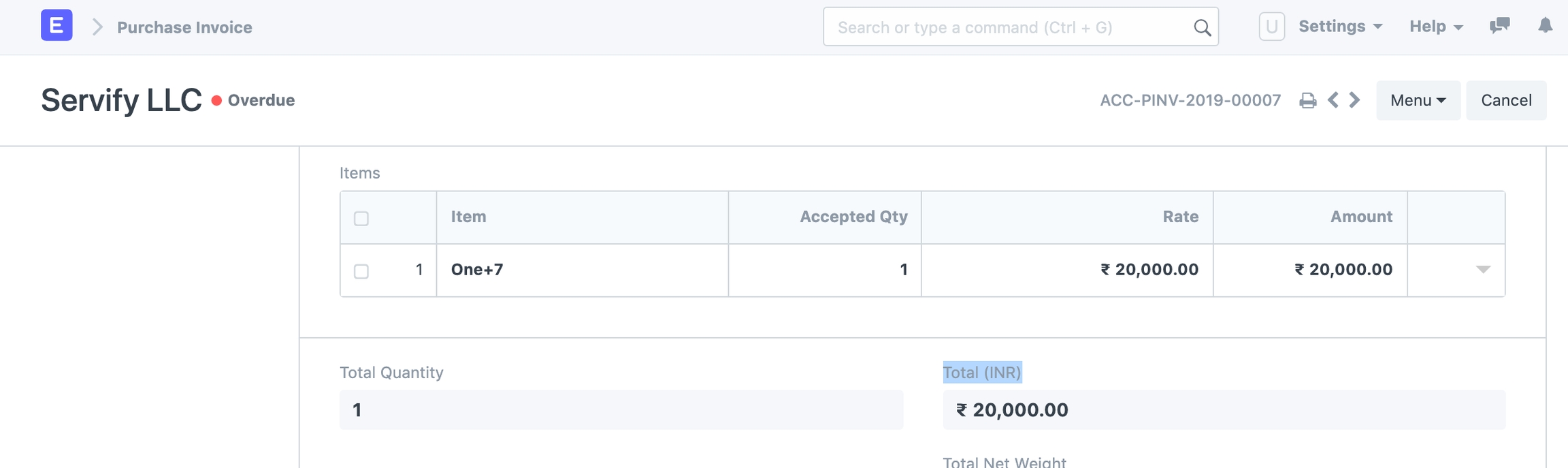Print this purchase invoice
Viewport: 1568px width, 468px height.
click(1307, 101)
